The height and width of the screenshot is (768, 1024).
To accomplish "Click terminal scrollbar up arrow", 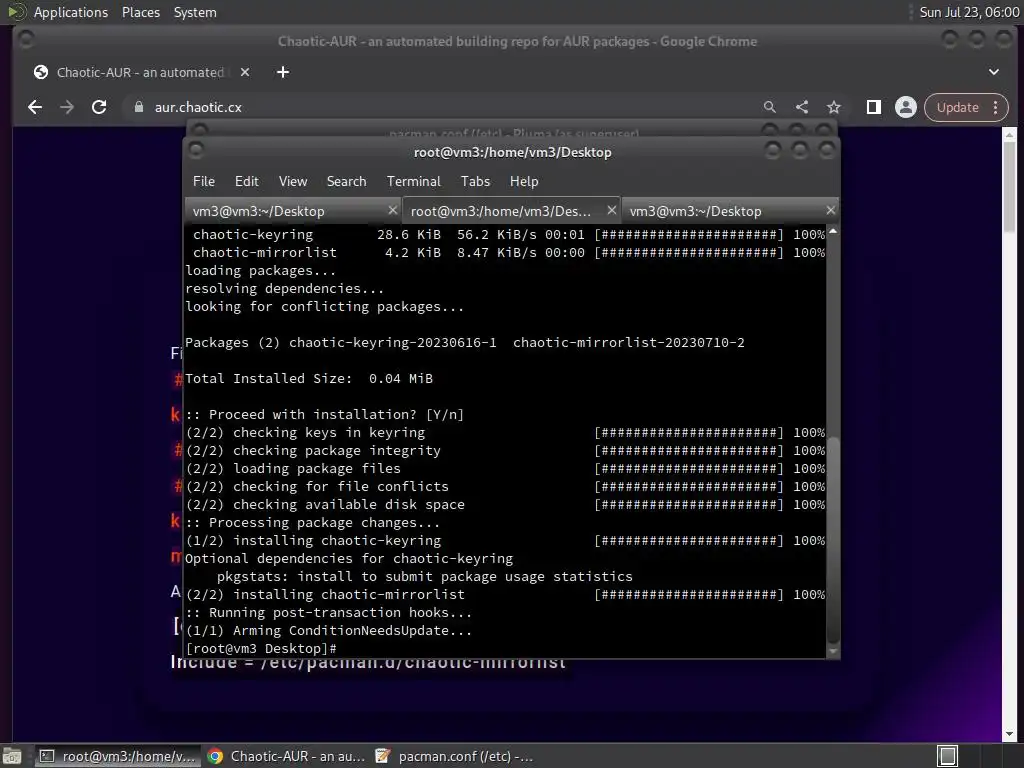I will [833, 231].
